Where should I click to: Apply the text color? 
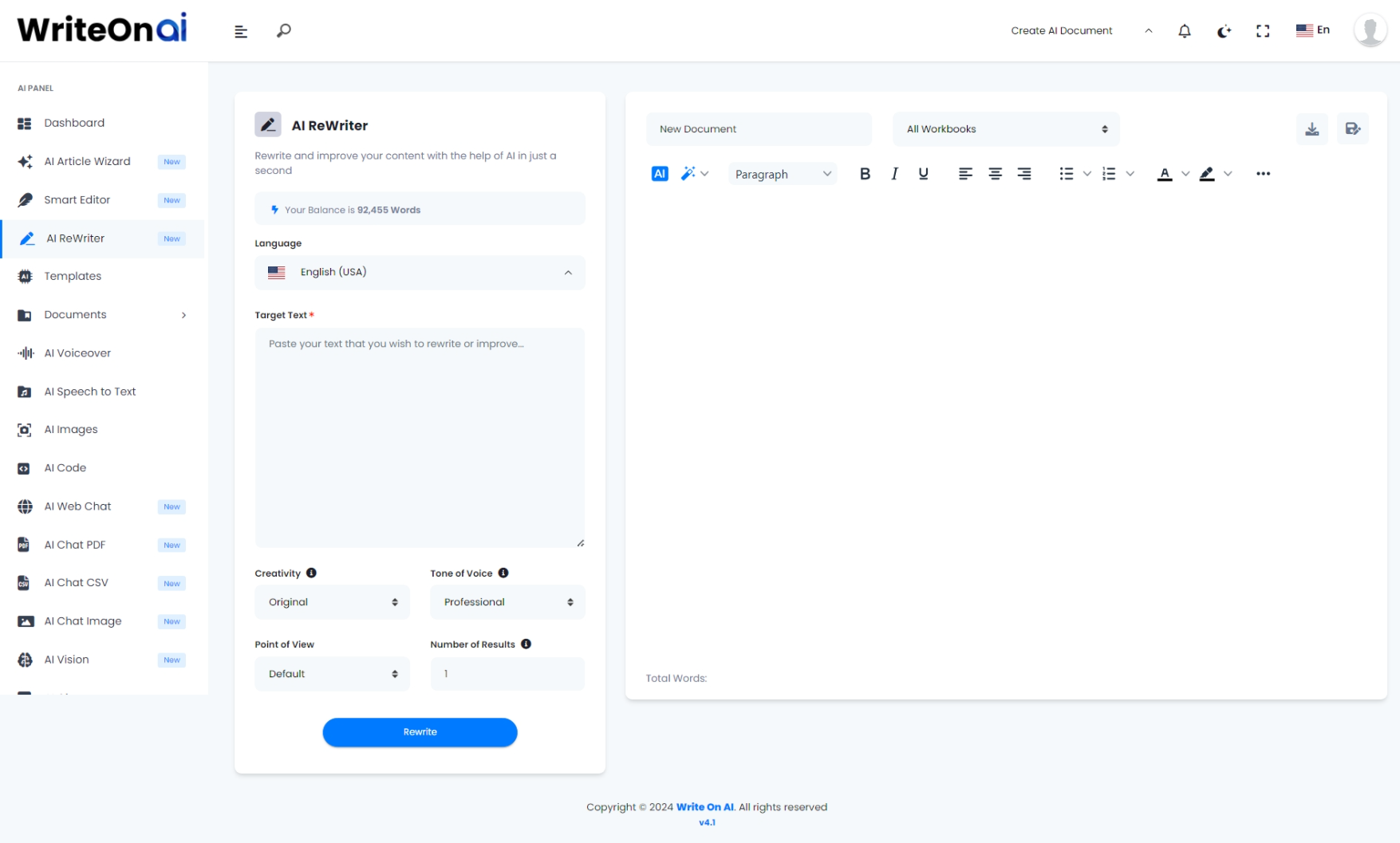click(x=1165, y=174)
